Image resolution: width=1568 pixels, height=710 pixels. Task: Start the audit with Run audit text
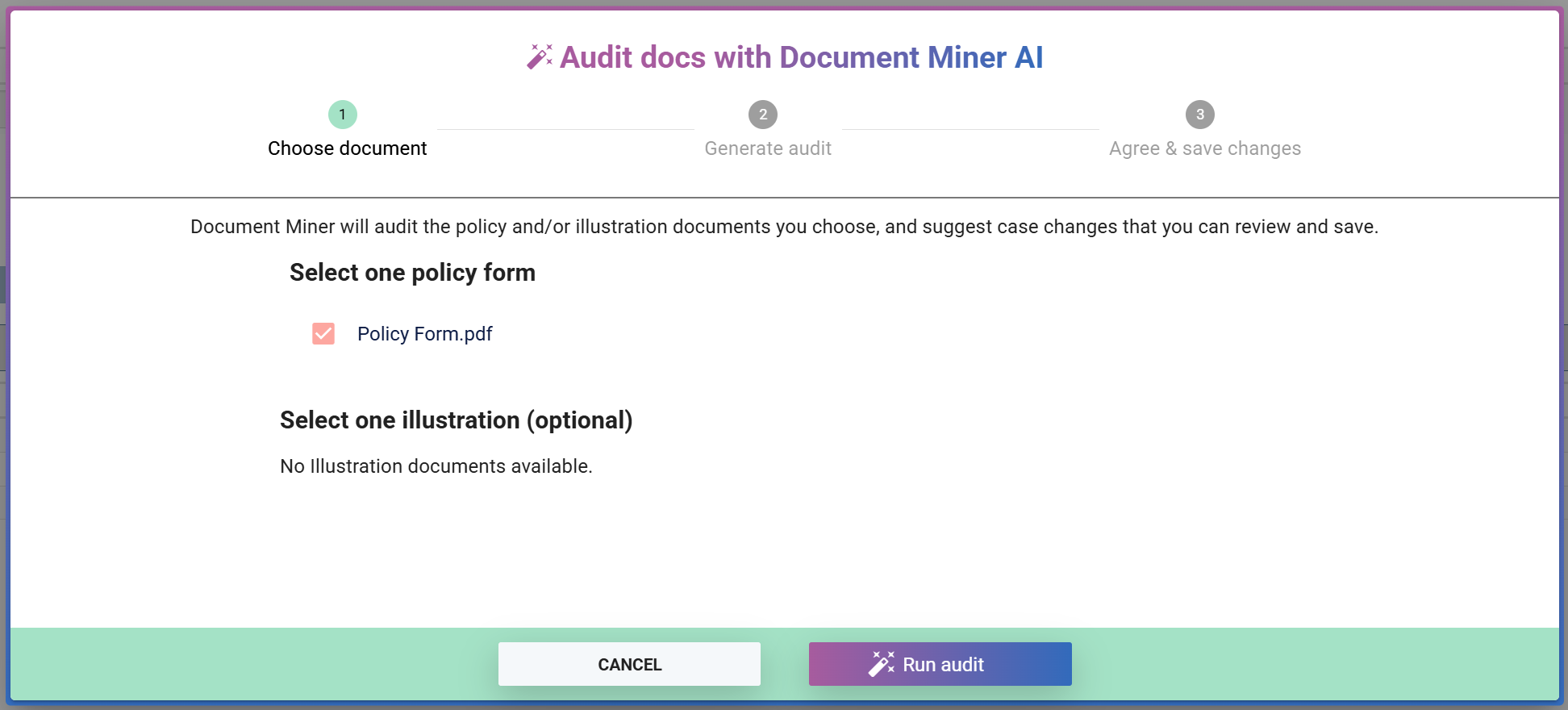[943, 665]
